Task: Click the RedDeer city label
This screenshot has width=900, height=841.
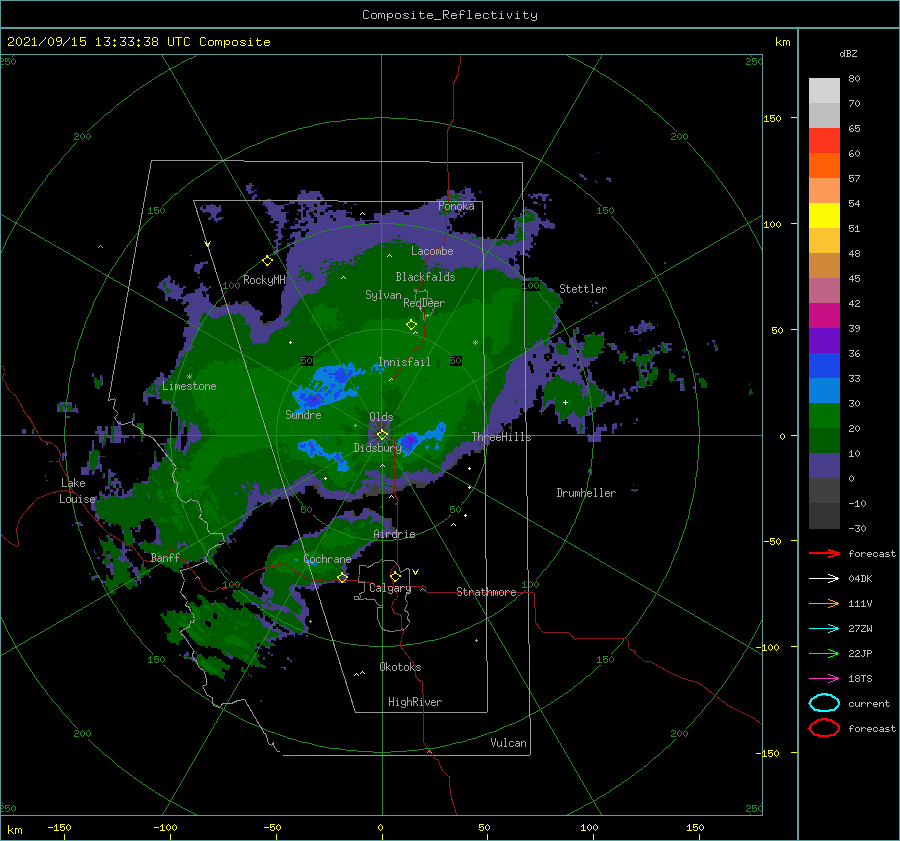Action: click(x=424, y=303)
